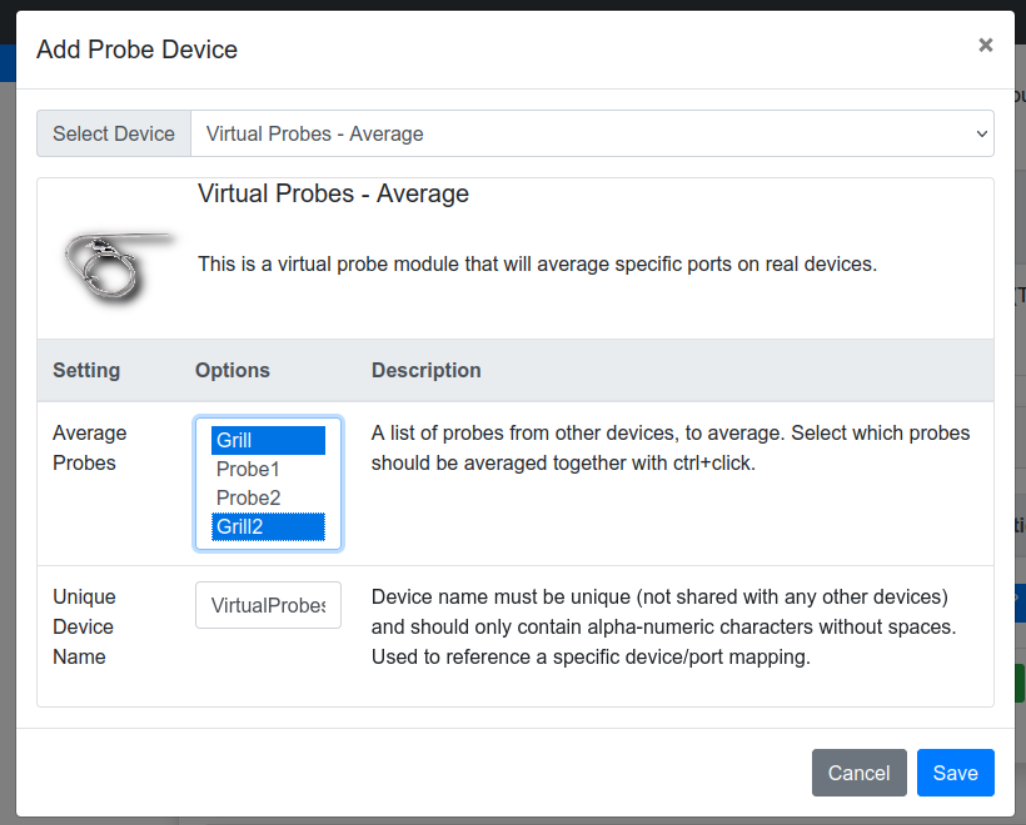This screenshot has height=825, width=1026.
Task: Click the chevron arrow of device selector
Action: coord(981,134)
